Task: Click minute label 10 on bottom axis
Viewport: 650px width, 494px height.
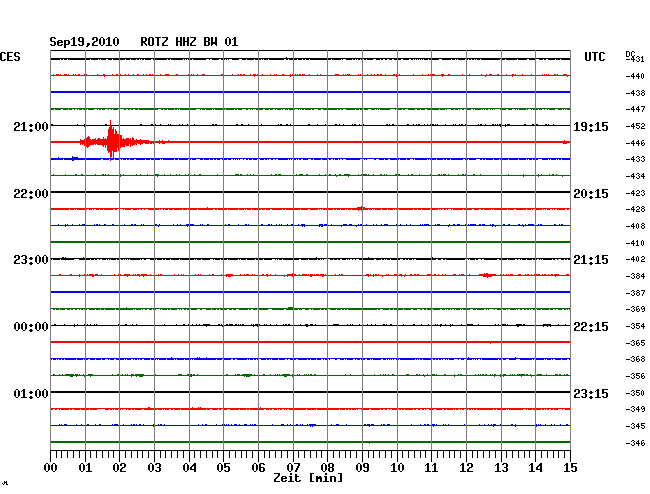Action: click(397, 468)
